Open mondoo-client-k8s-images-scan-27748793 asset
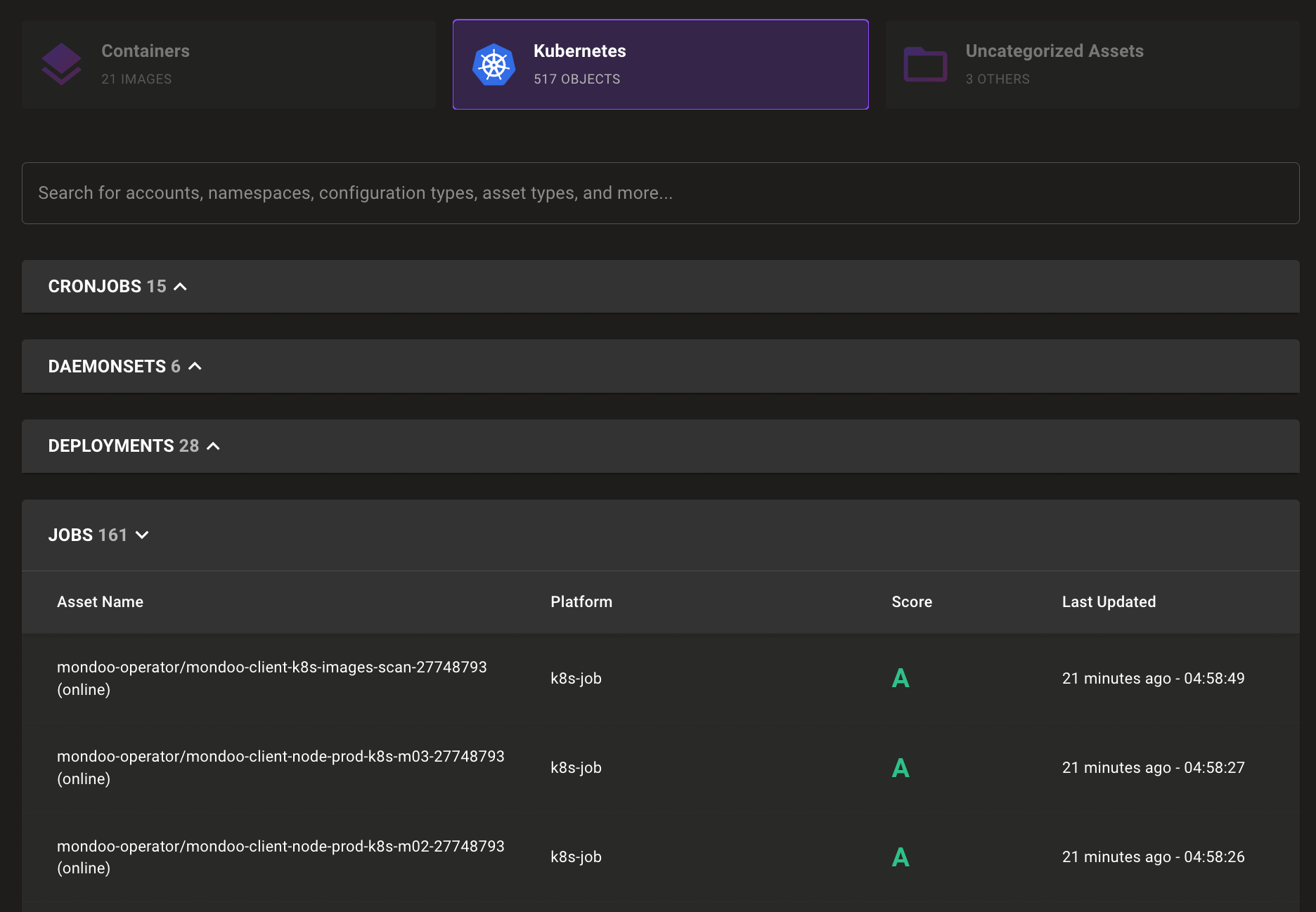This screenshot has height=912, width=1316. (x=271, y=667)
